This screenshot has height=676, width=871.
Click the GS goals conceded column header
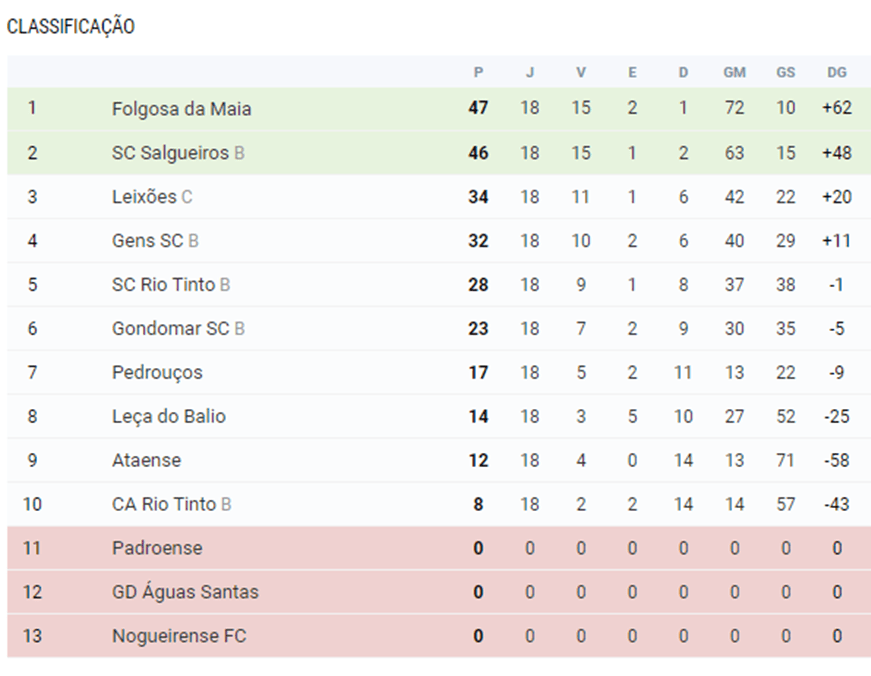click(786, 72)
